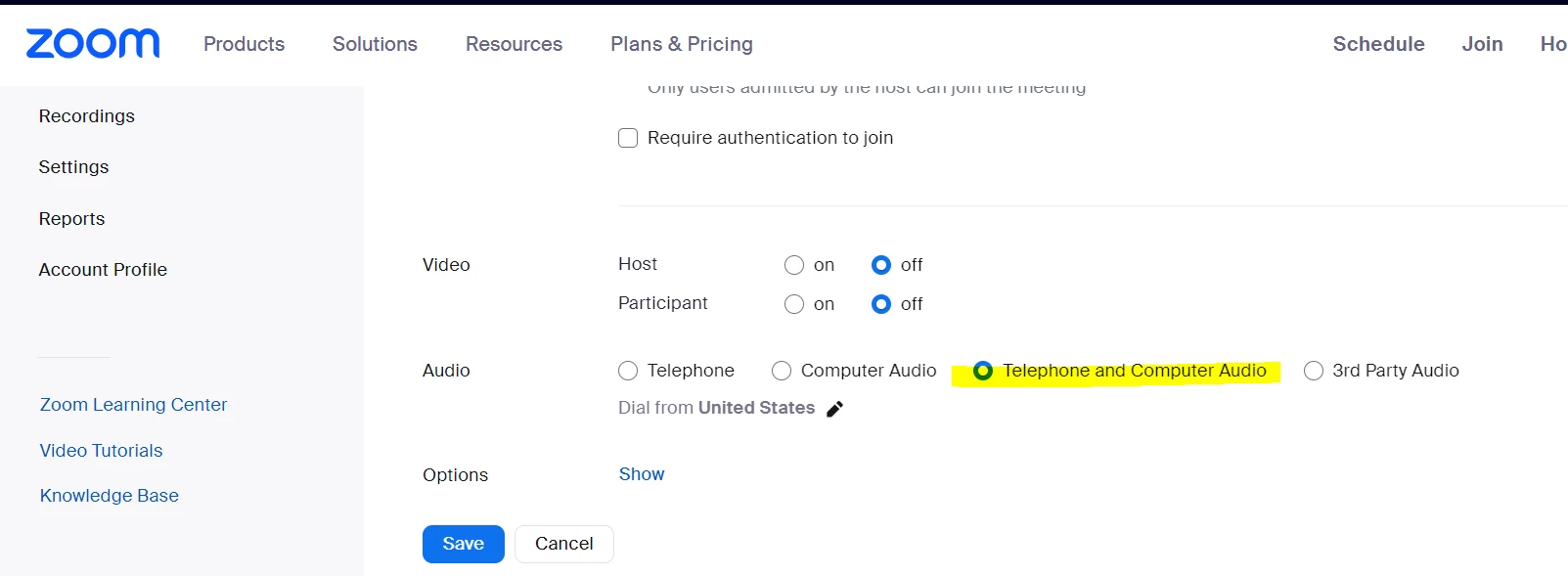Turn Participant video on
Image resolution: width=1568 pixels, height=576 pixels.
click(x=794, y=304)
